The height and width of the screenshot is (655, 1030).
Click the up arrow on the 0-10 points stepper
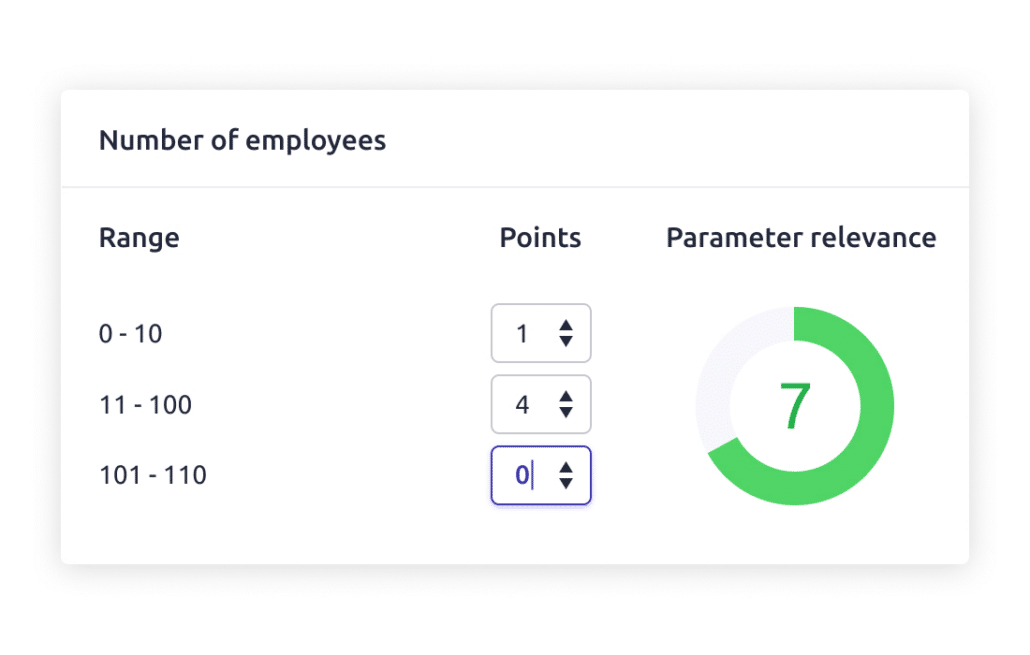[x=567, y=327]
